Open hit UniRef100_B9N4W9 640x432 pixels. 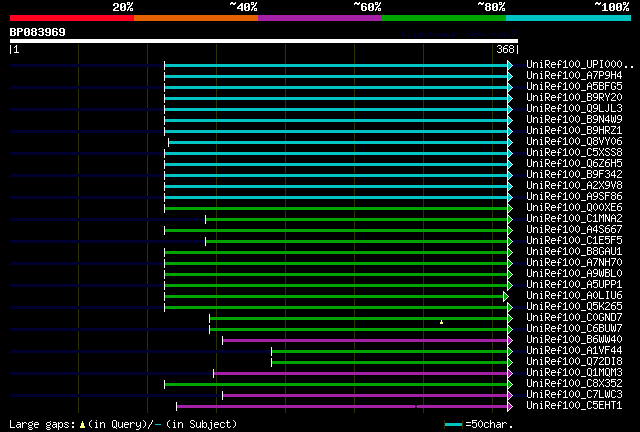(x=574, y=120)
